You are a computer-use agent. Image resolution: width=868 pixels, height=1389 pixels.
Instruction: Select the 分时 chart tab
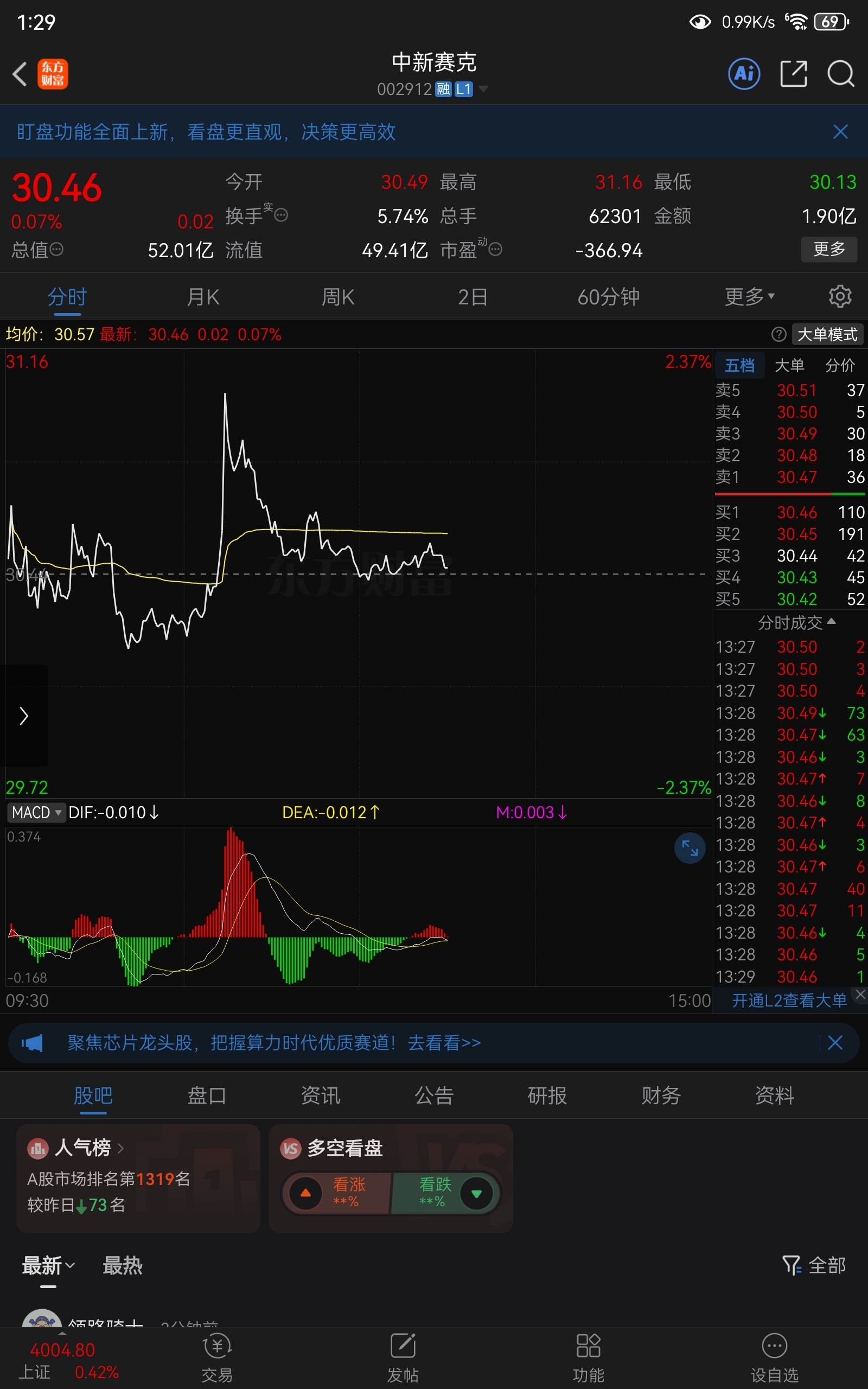coord(67,297)
